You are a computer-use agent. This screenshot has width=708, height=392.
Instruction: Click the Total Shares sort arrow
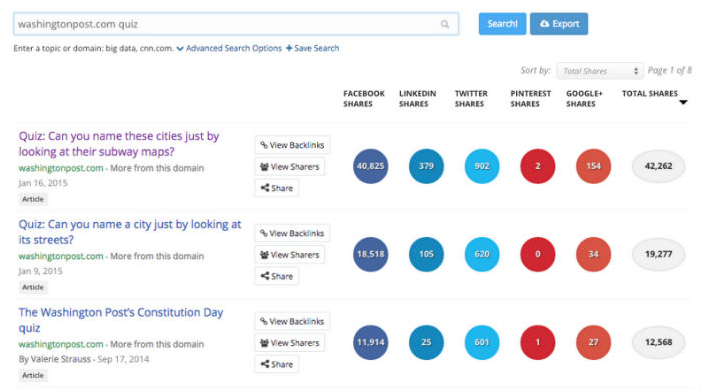pos(683,103)
